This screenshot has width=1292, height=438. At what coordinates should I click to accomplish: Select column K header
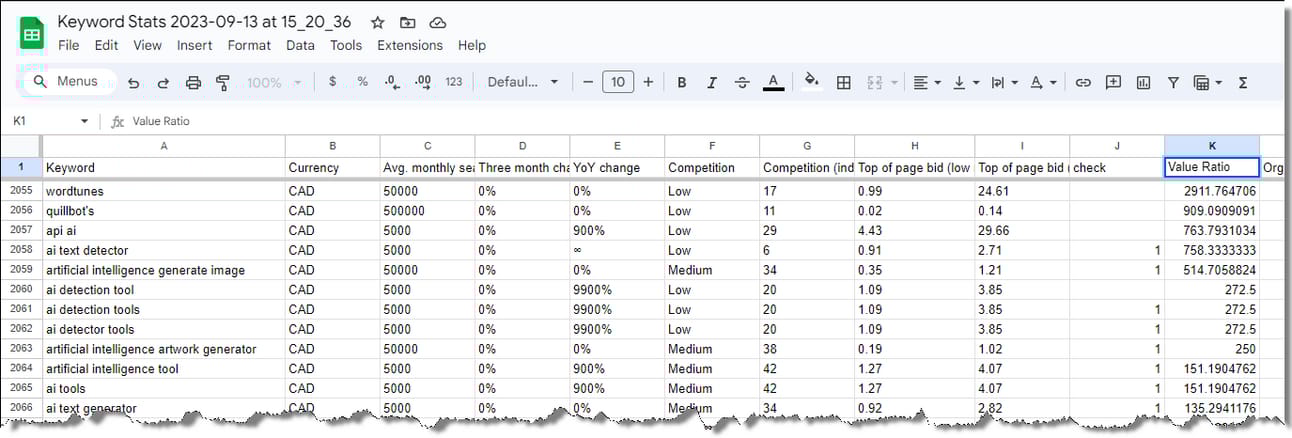[x=1212, y=145]
